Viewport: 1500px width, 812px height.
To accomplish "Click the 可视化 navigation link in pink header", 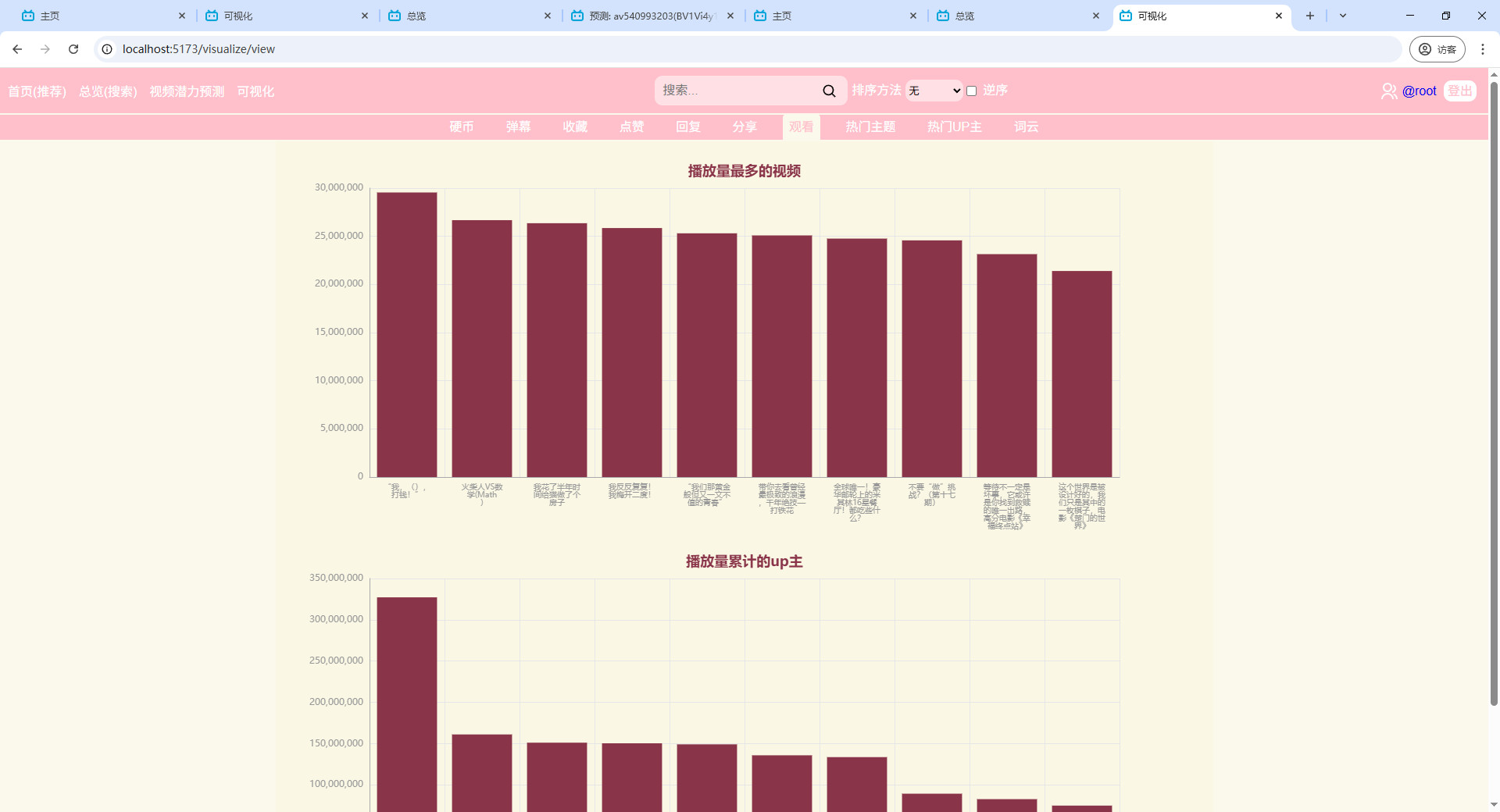I will [255, 91].
